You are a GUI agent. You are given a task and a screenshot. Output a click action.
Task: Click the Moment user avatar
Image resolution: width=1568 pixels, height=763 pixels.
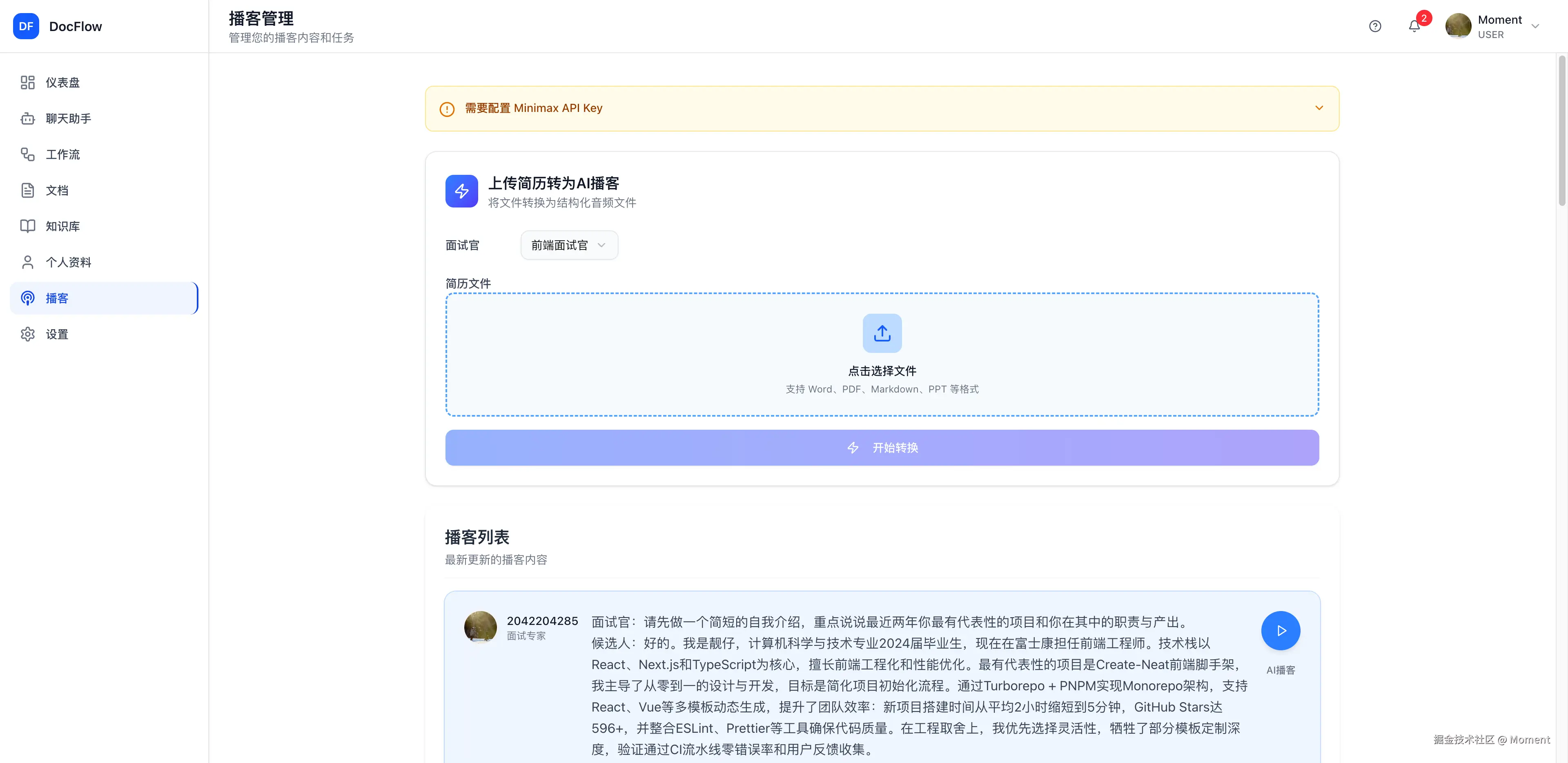(1458, 26)
